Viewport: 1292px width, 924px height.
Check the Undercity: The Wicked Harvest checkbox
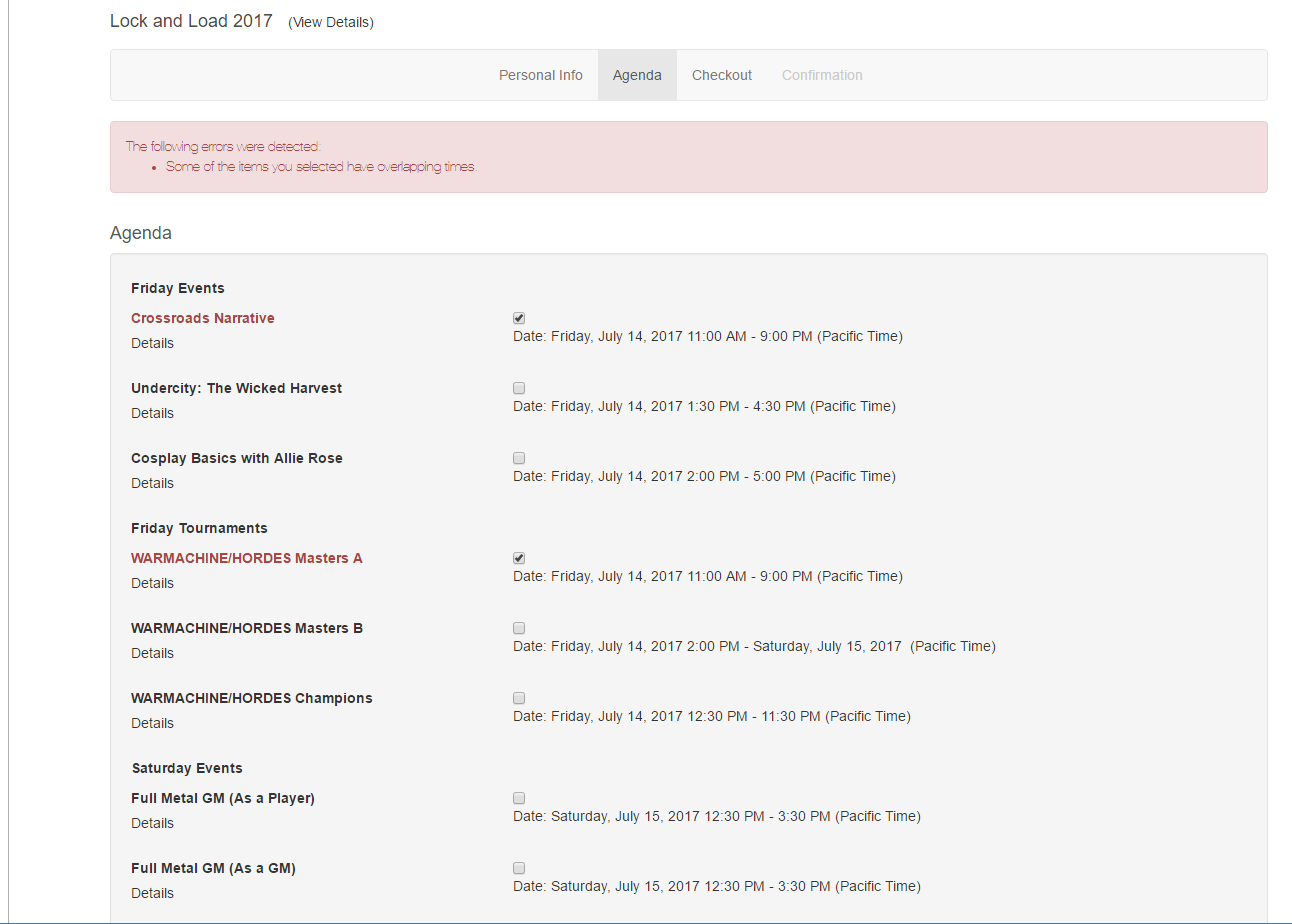pos(519,388)
